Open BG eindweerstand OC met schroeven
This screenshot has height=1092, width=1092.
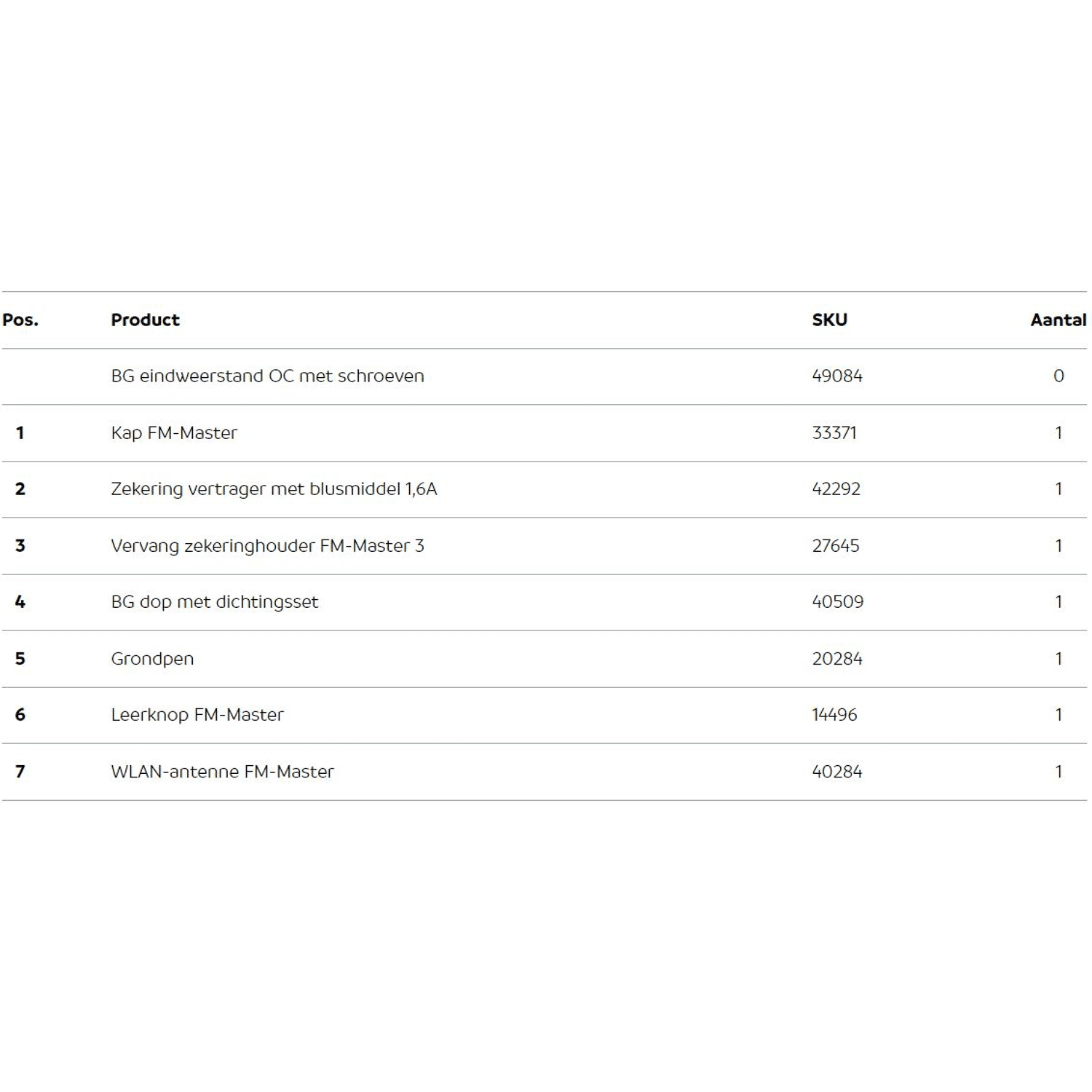[x=267, y=376]
